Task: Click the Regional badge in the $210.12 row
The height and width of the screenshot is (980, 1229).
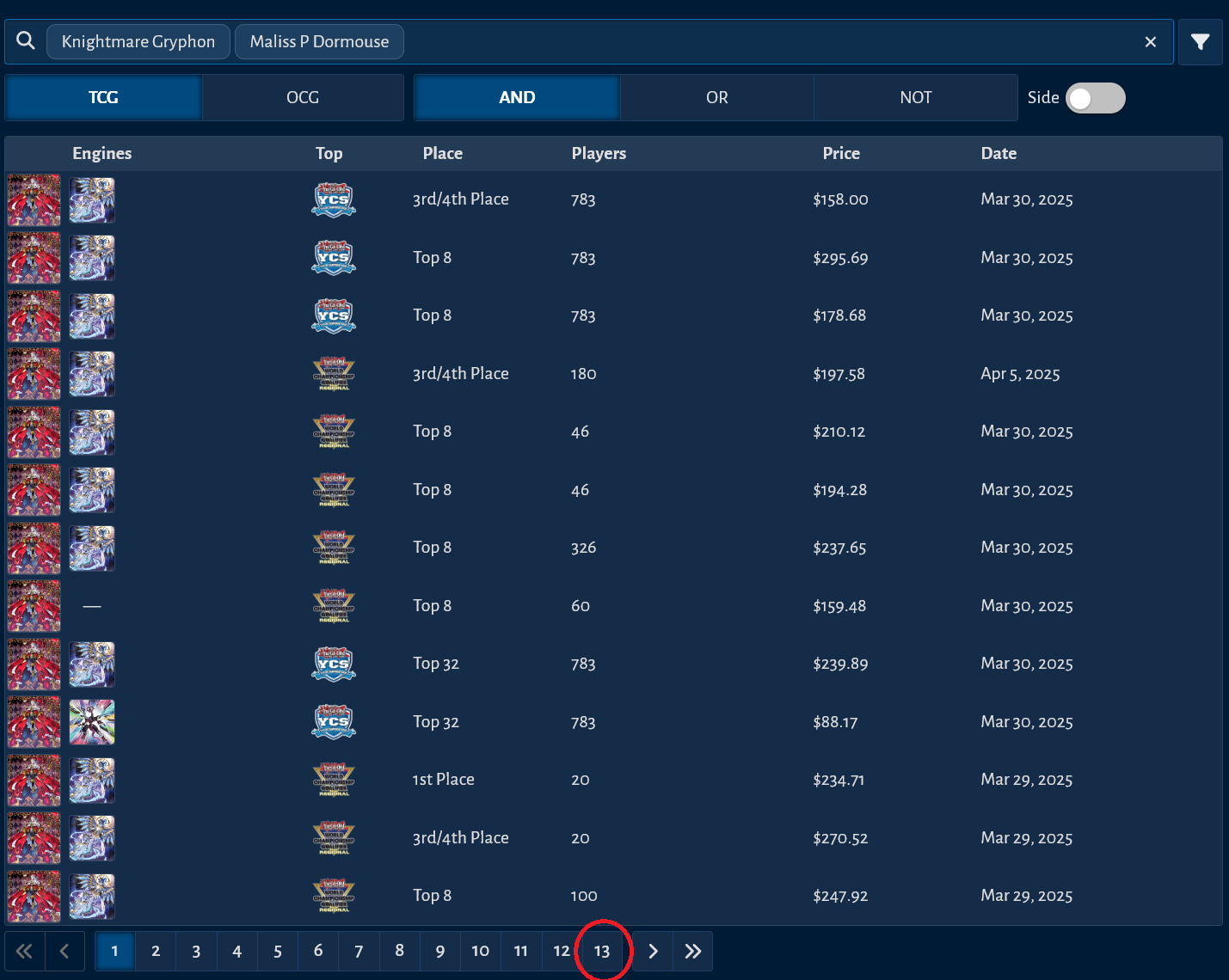Action: click(334, 432)
